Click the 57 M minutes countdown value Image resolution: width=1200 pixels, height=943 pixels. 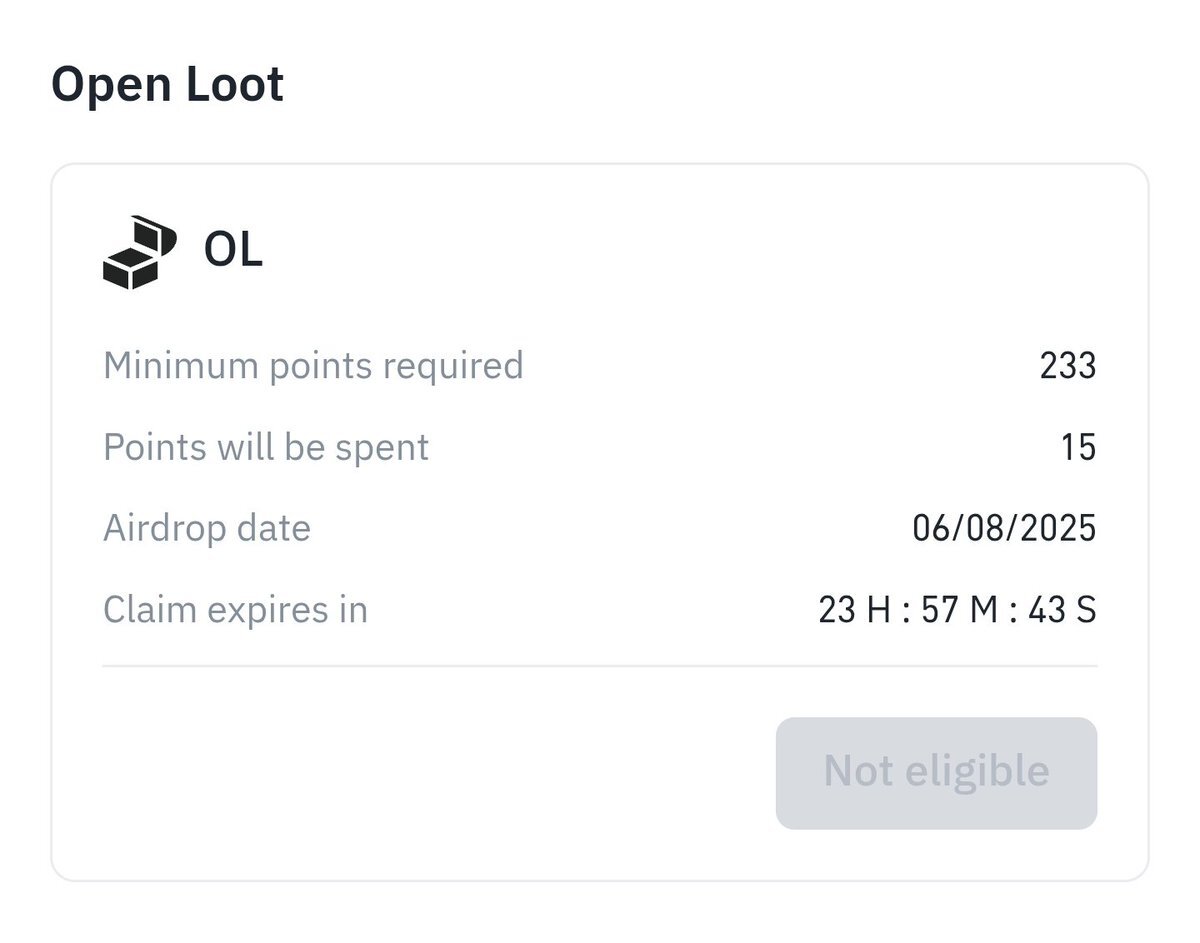click(960, 609)
